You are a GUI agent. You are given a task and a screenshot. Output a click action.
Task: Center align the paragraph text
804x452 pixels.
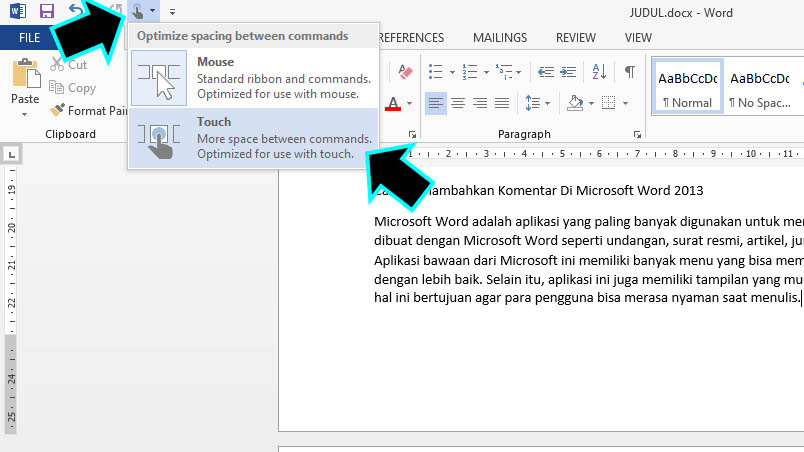pyautogui.click(x=458, y=103)
